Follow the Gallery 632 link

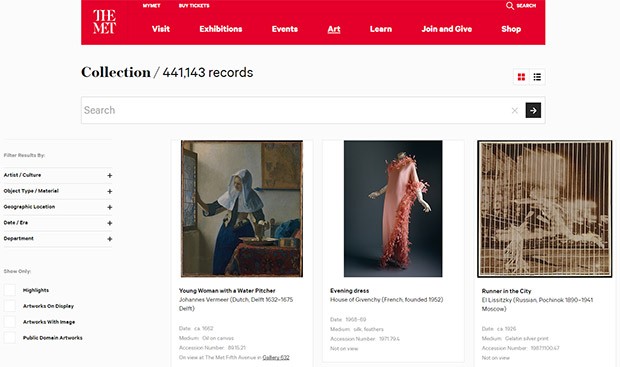[x=276, y=358]
